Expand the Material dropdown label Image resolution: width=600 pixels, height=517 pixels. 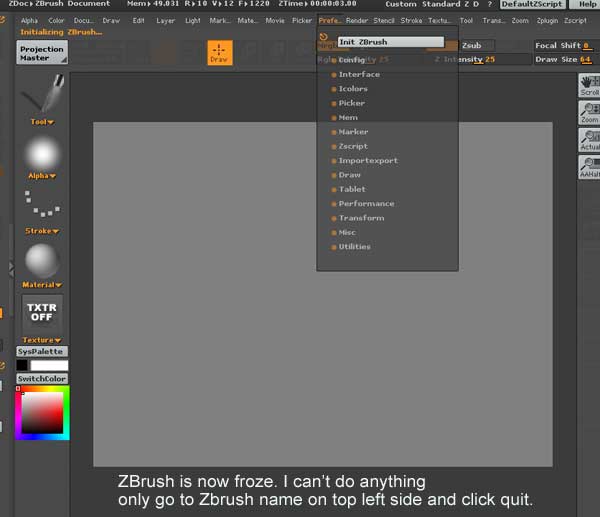(42, 285)
